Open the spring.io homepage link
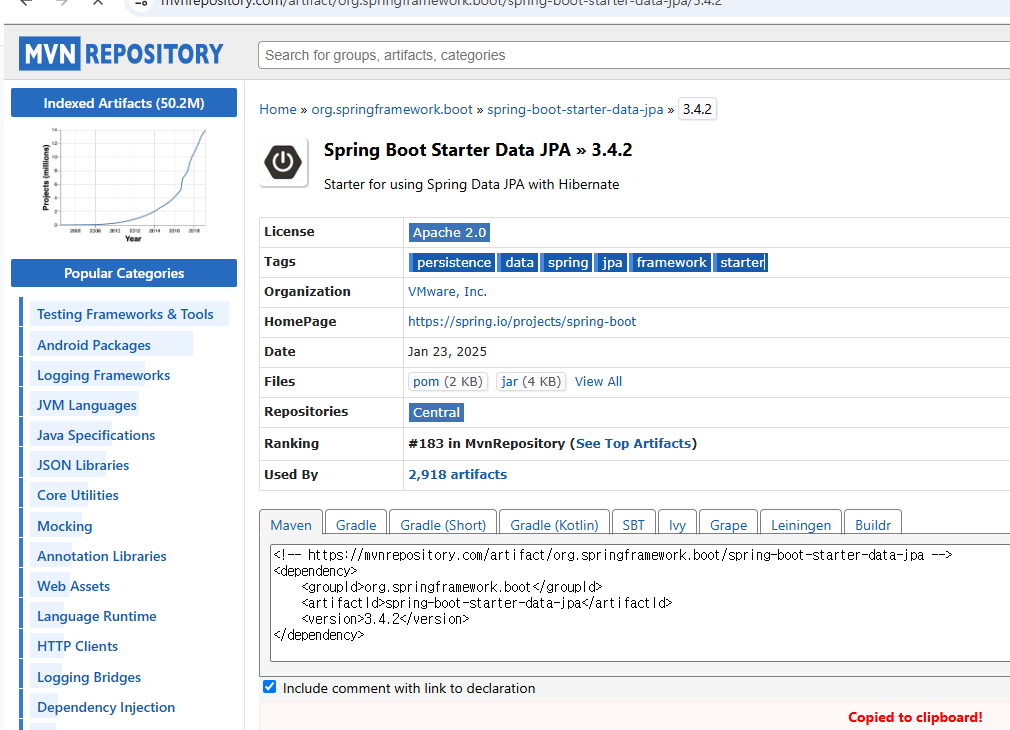Viewport: 1010px width, 730px height. pyautogui.click(x=522, y=322)
